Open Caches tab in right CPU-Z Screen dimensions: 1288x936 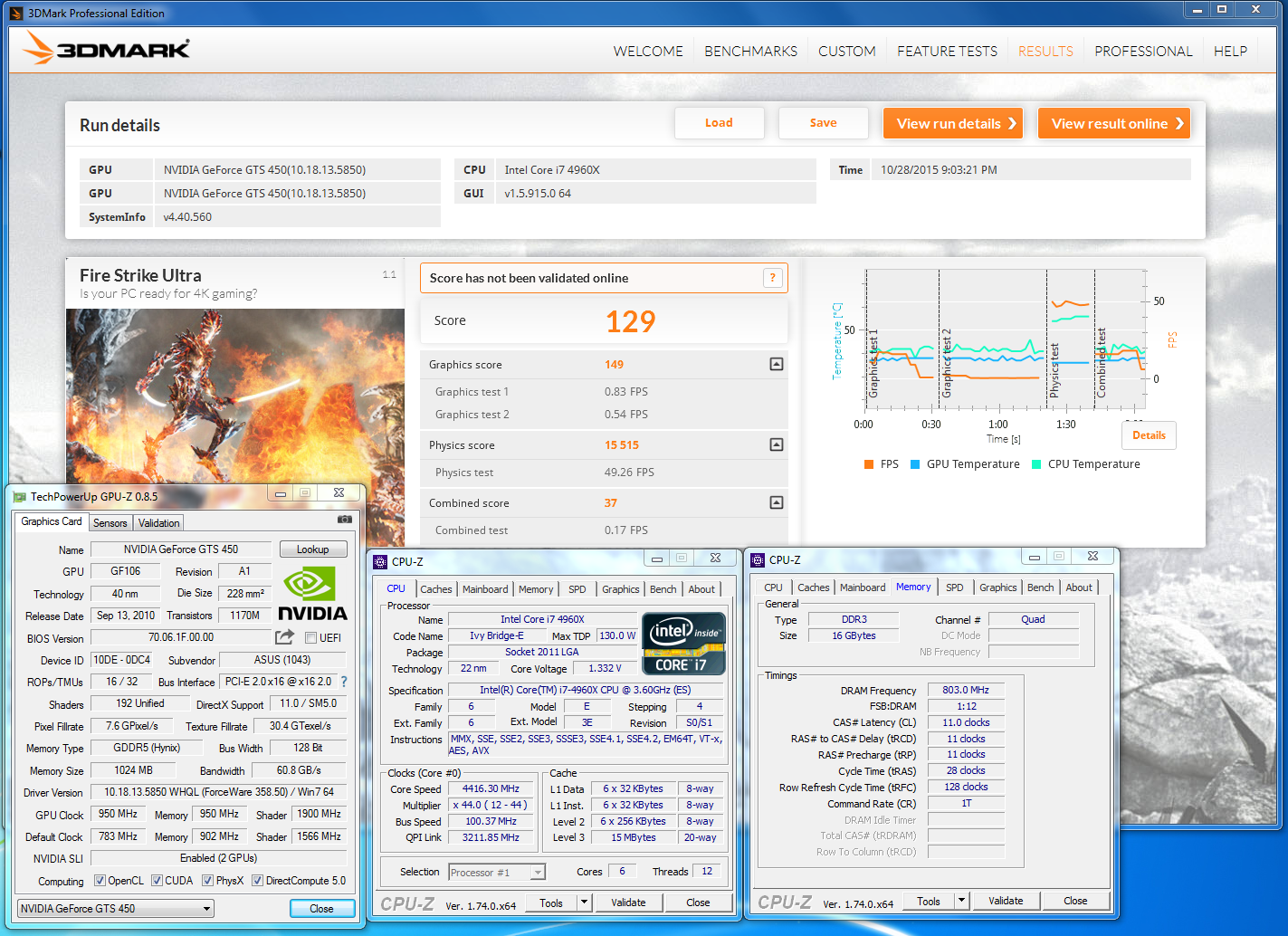point(813,587)
